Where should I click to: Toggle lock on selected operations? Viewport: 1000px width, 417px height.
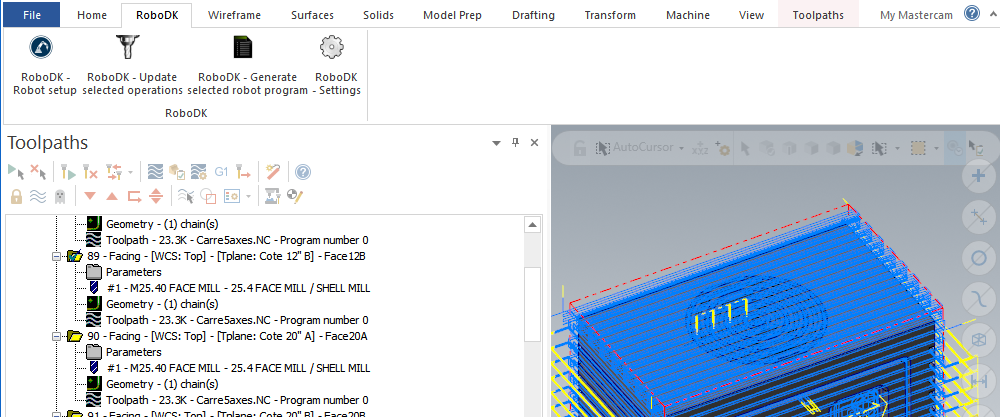[16, 196]
